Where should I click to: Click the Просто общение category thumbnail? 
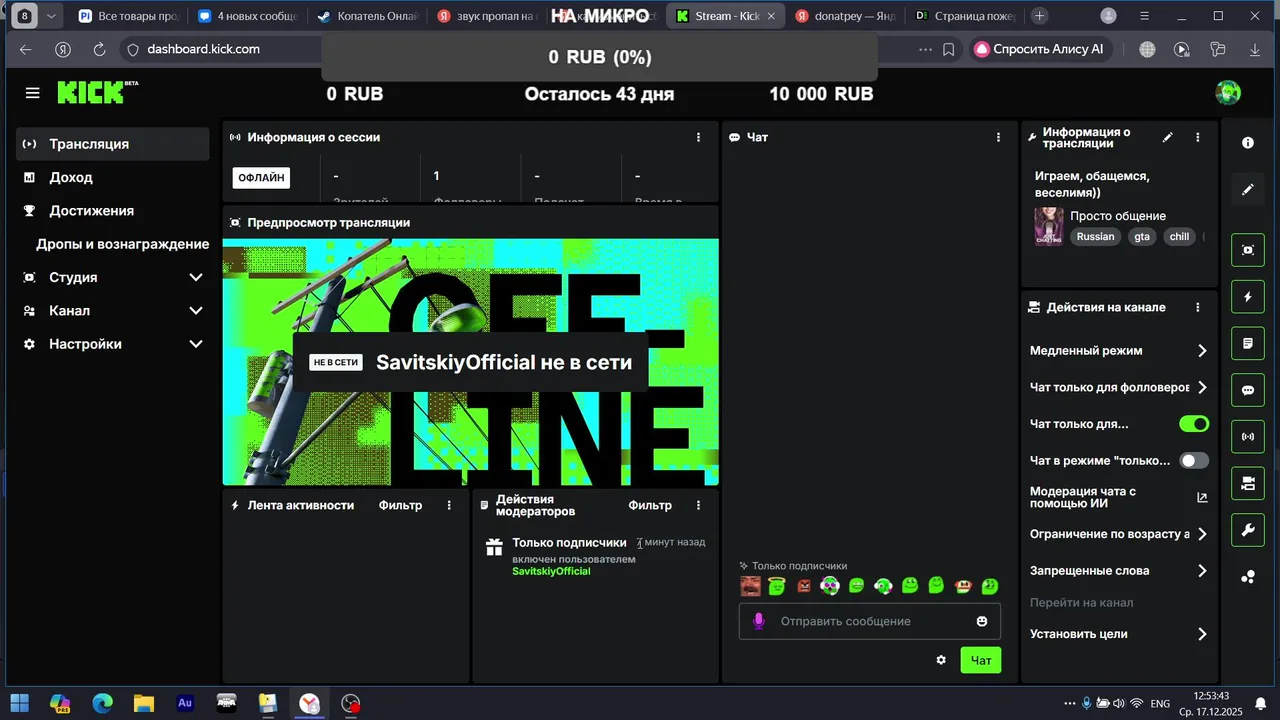click(x=1049, y=226)
